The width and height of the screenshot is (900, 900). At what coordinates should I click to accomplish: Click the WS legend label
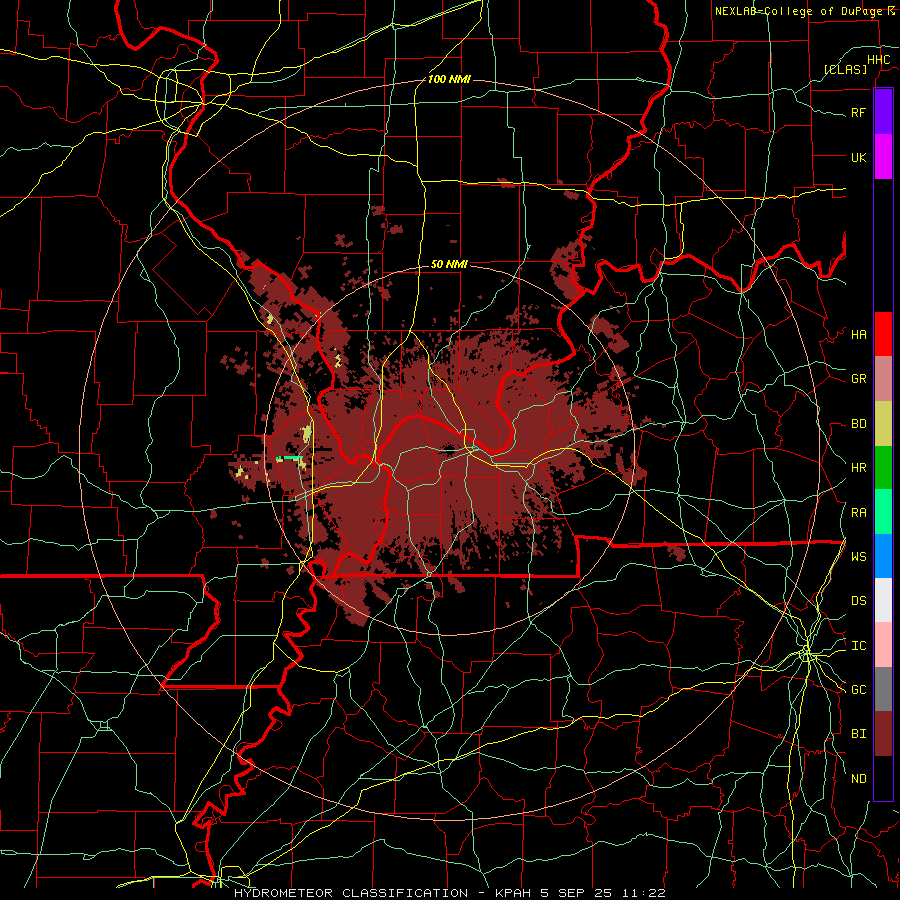[858, 557]
